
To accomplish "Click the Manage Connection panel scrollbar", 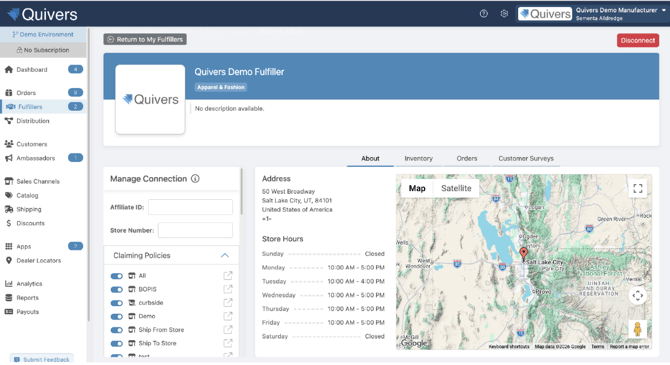I will click(x=241, y=191).
